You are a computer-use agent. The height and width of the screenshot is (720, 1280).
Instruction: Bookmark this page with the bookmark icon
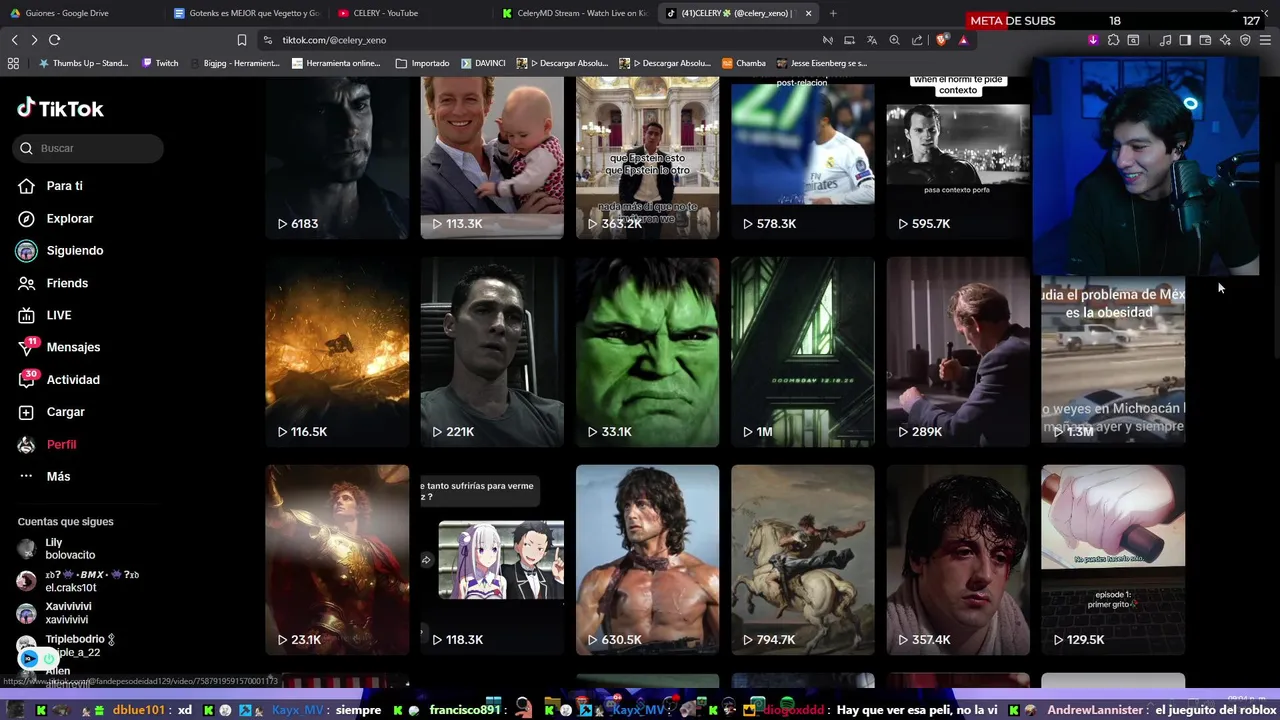point(241,40)
